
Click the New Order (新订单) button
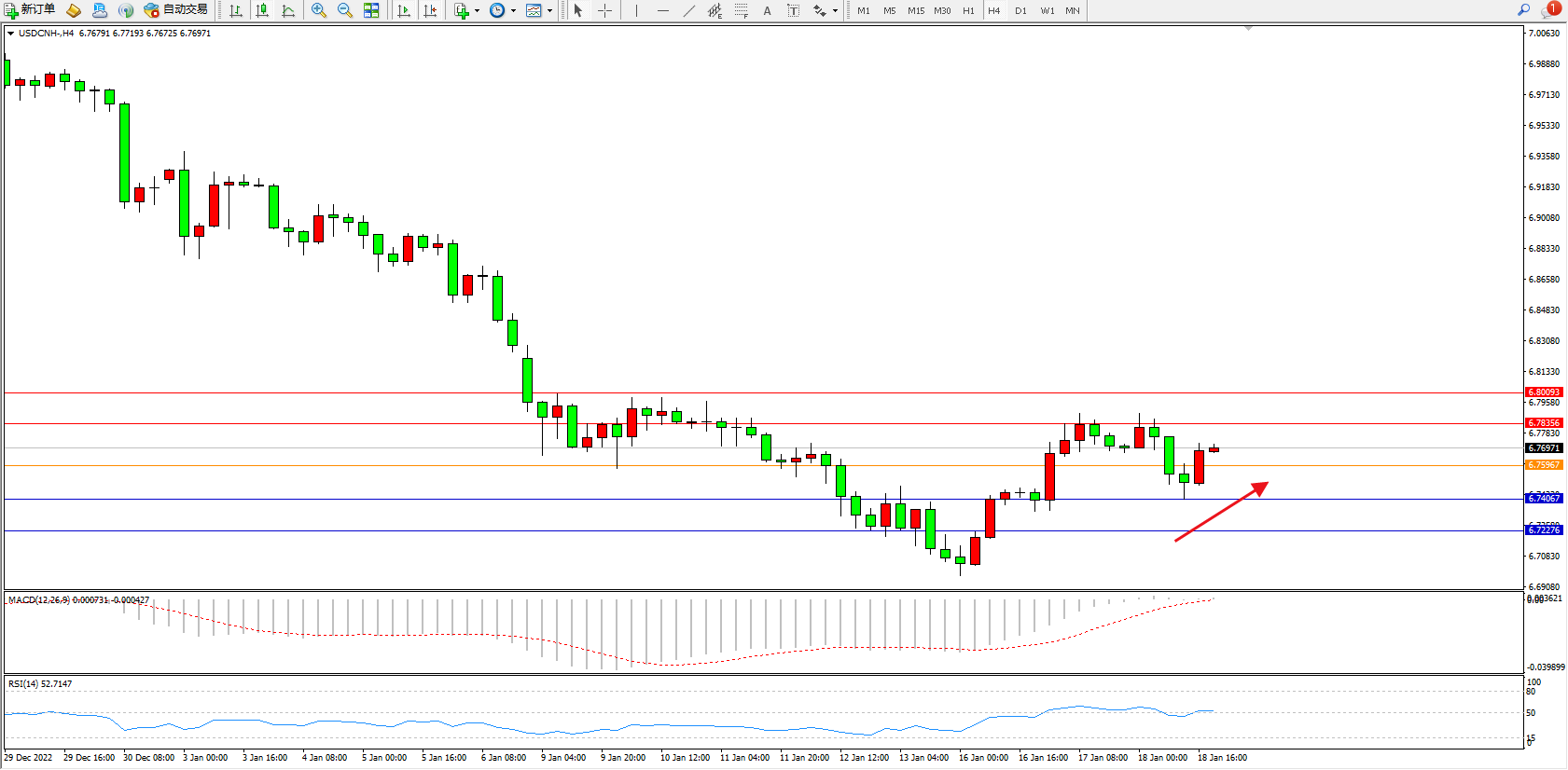point(30,10)
